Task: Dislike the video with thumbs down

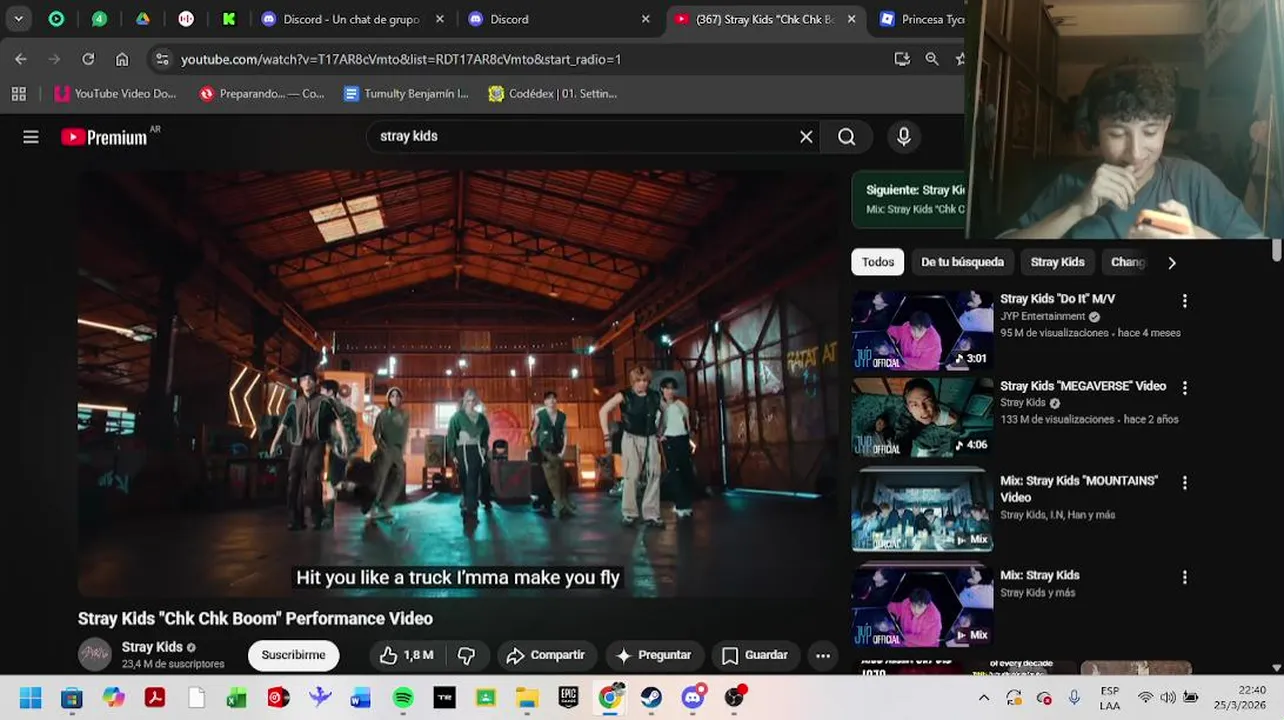Action: pos(466,655)
